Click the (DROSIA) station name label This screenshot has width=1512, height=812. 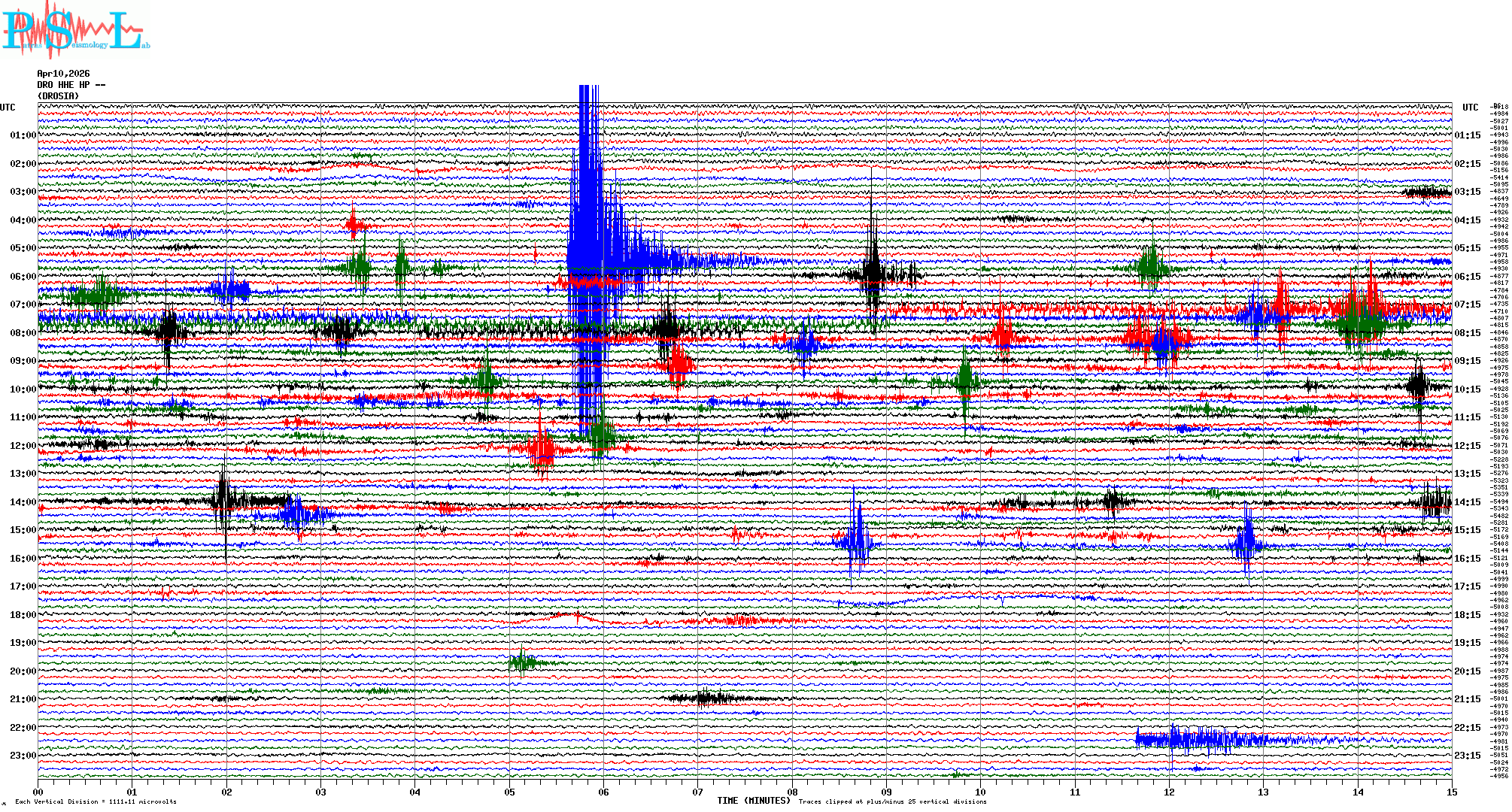(58, 96)
